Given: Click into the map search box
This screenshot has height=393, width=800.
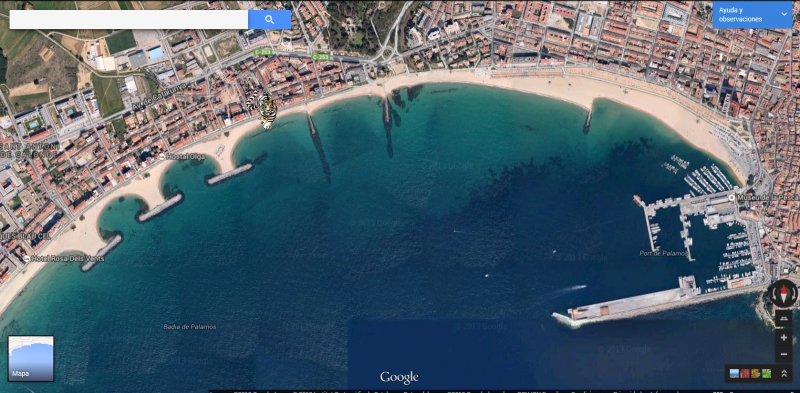Looking at the screenshot, I should point(129,20).
